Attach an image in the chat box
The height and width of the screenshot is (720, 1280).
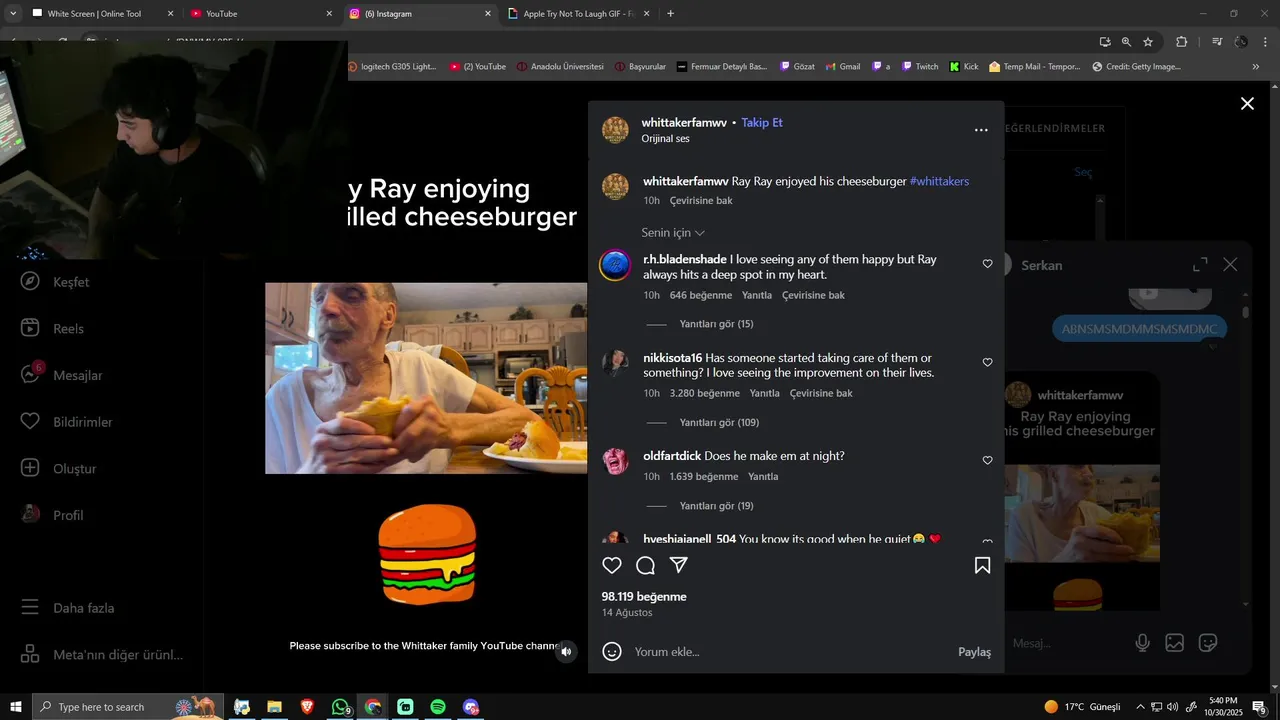tap(1175, 643)
